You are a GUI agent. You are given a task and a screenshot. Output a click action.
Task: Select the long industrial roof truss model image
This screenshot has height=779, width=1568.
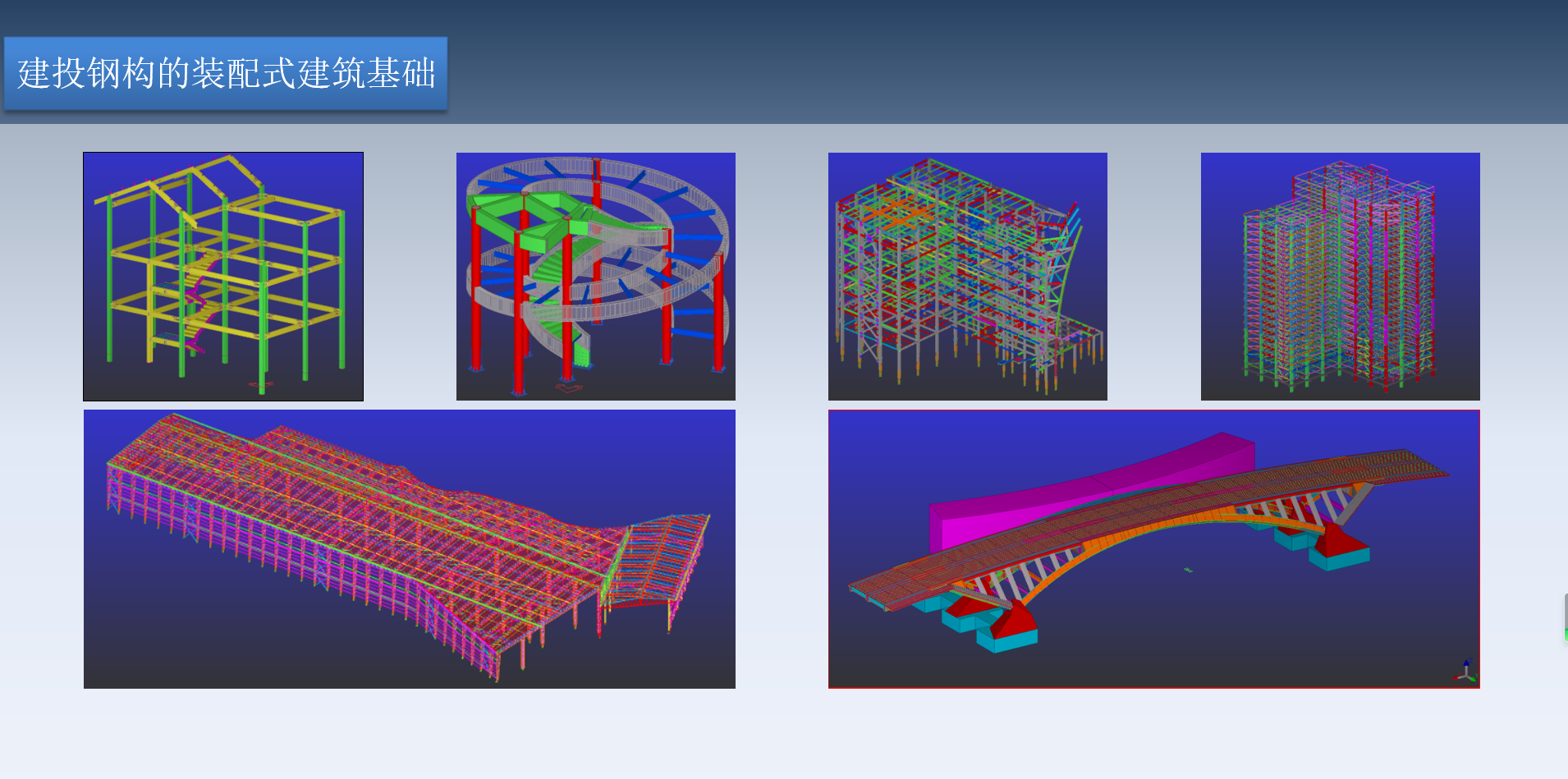click(x=410, y=549)
